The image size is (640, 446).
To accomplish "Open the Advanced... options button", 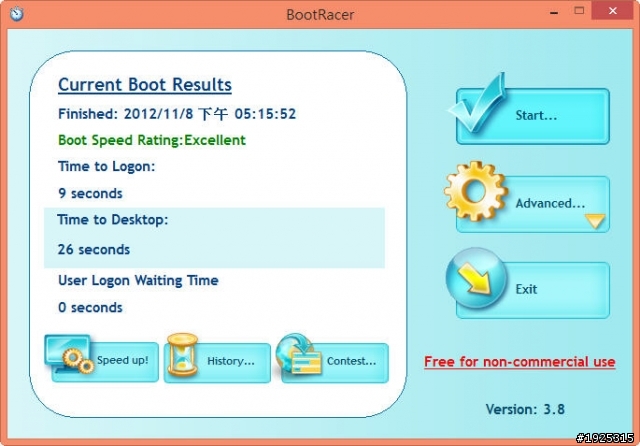I will click(533, 204).
